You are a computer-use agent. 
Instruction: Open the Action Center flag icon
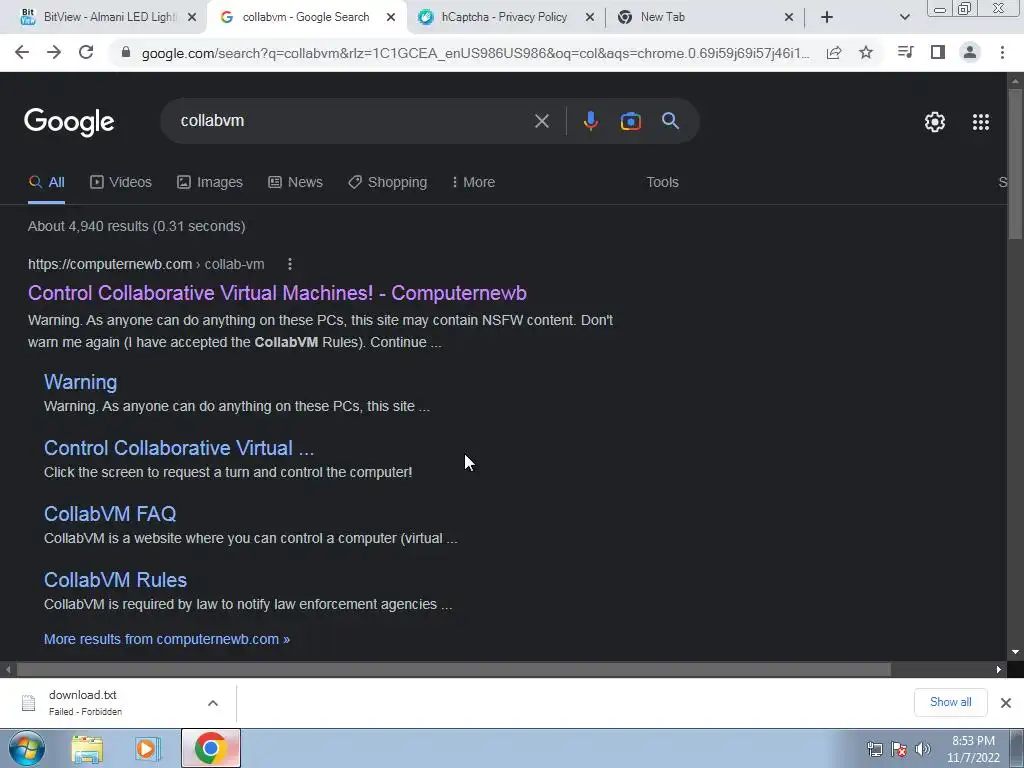click(899, 749)
